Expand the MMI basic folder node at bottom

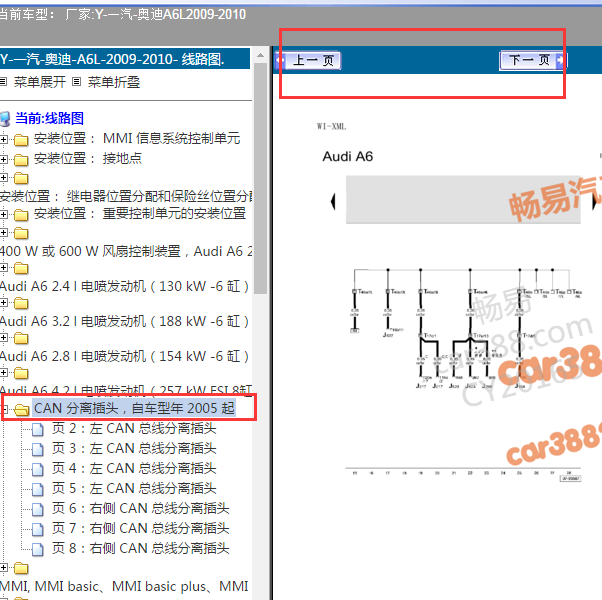pyautogui.click(x=3, y=567)
